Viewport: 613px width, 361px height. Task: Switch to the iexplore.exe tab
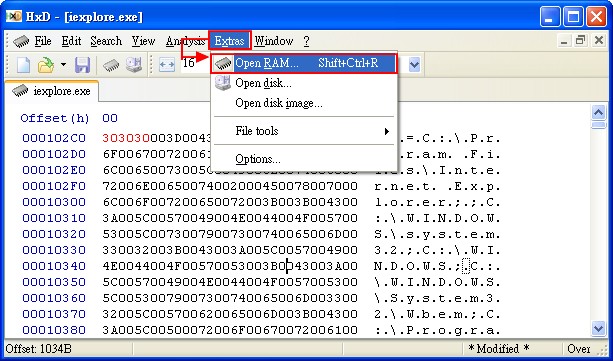pyautogui.click(x=52, y=91)
